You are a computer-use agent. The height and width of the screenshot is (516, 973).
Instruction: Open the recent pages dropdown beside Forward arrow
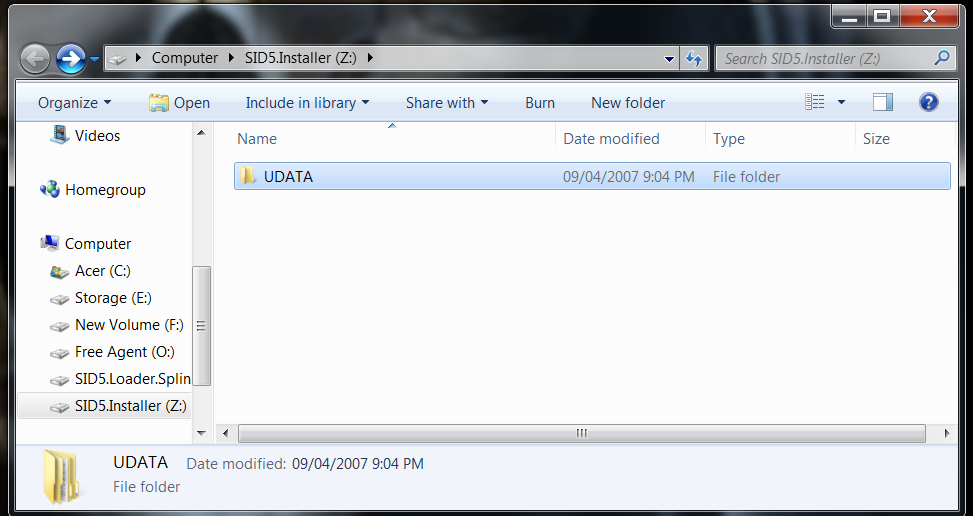pos(94,59)
